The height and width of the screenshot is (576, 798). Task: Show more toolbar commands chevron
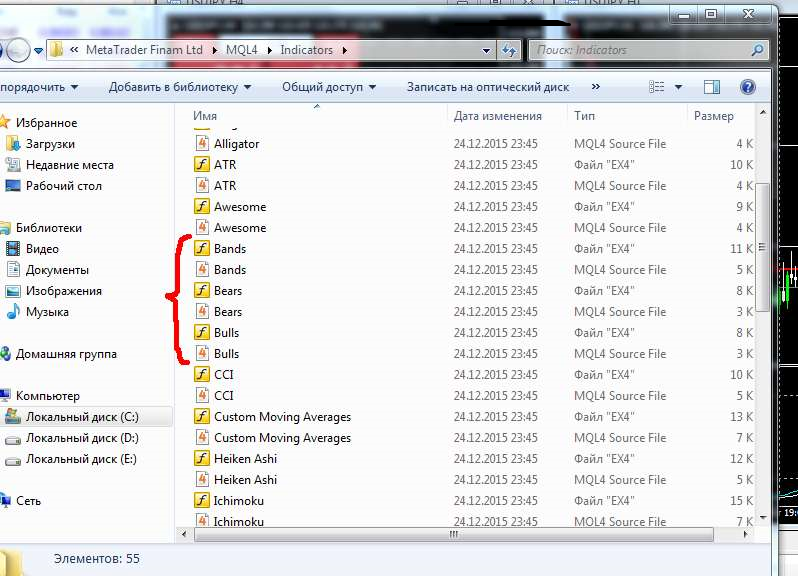(x=595, y=87)
